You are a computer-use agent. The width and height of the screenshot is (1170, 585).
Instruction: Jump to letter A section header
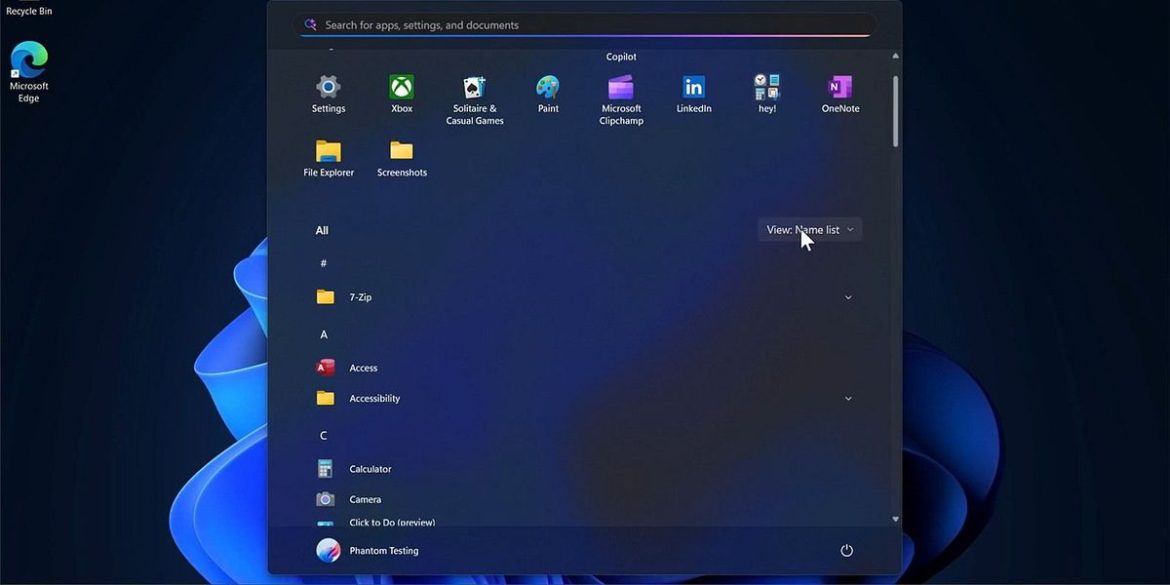tap(324, 334)
